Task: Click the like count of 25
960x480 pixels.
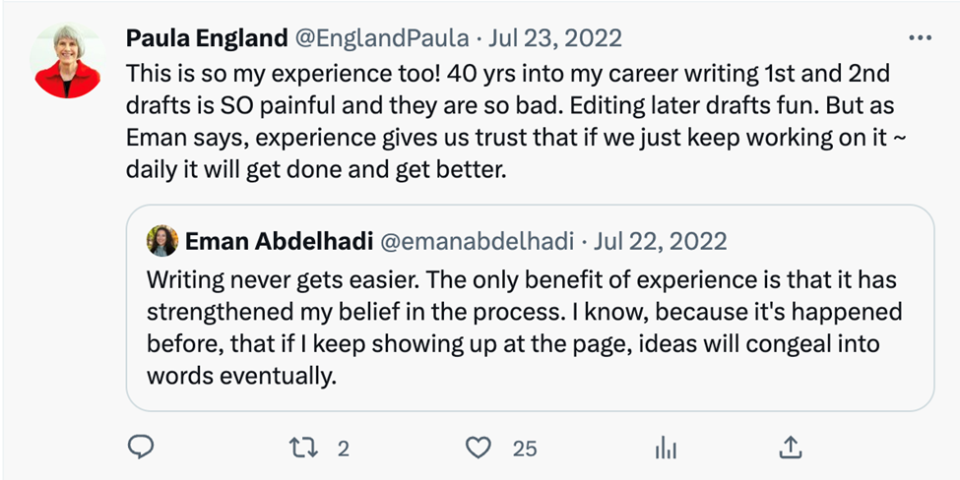Action: pos(525,448)
